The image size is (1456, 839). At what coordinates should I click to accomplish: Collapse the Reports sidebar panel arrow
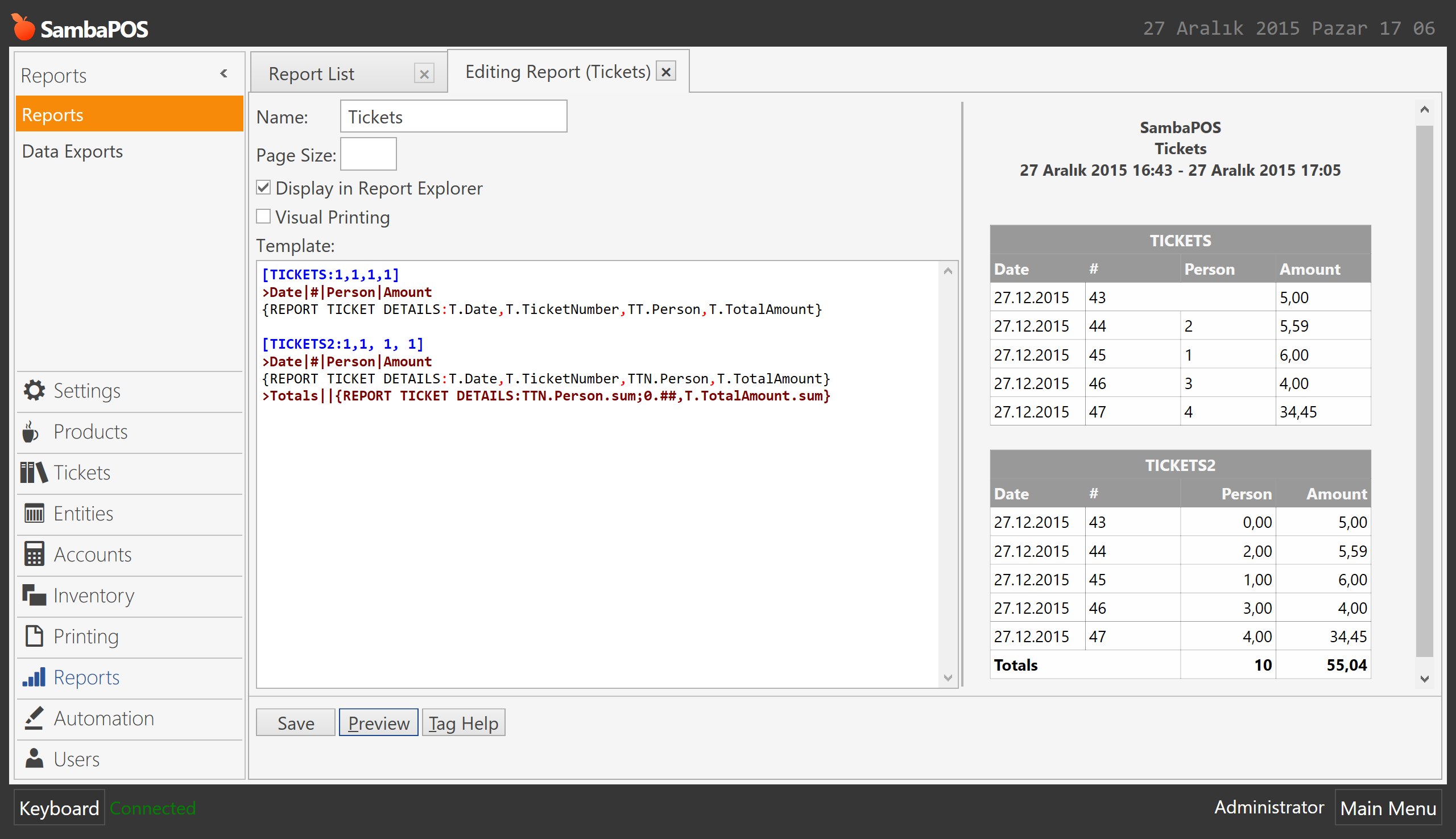point(224,73)
